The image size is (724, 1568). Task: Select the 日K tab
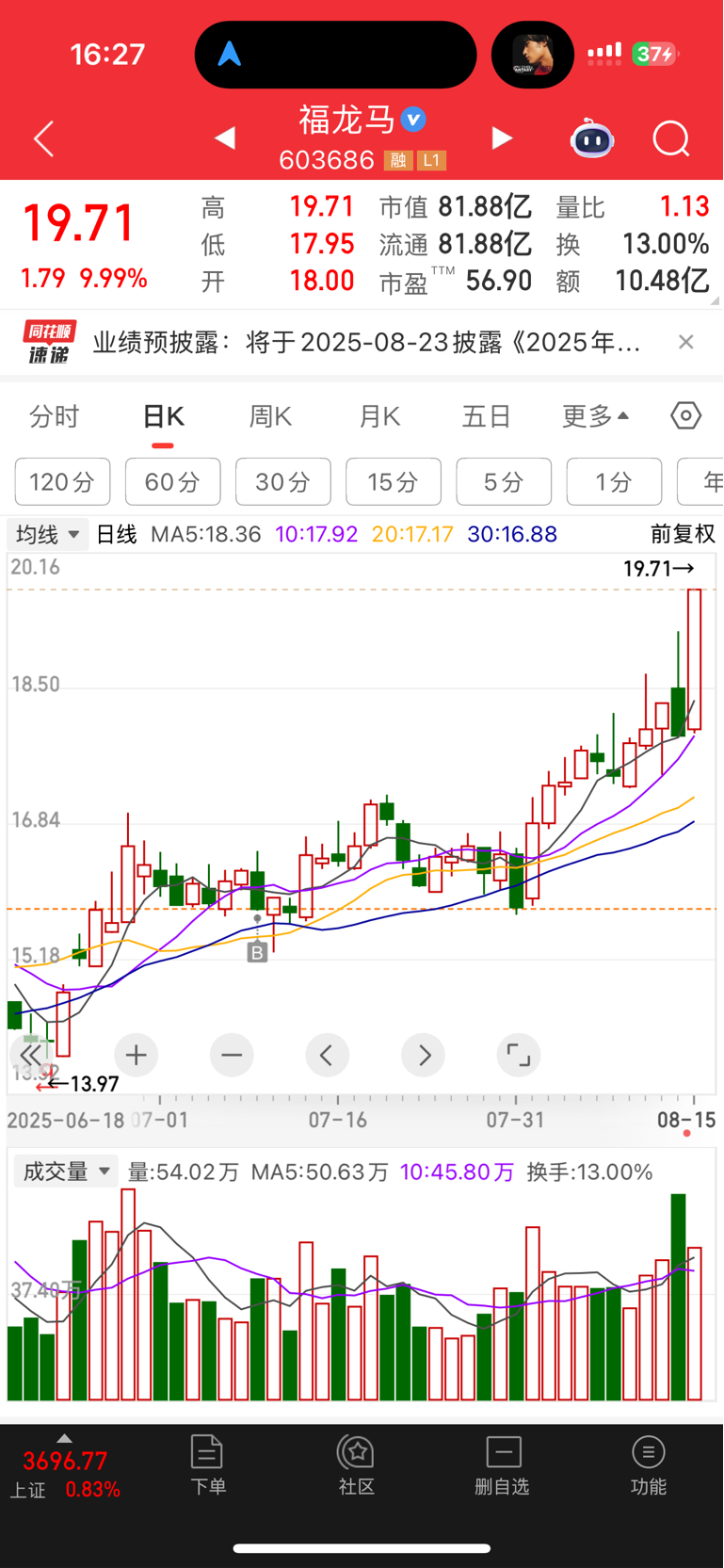[x=163, y=416]
